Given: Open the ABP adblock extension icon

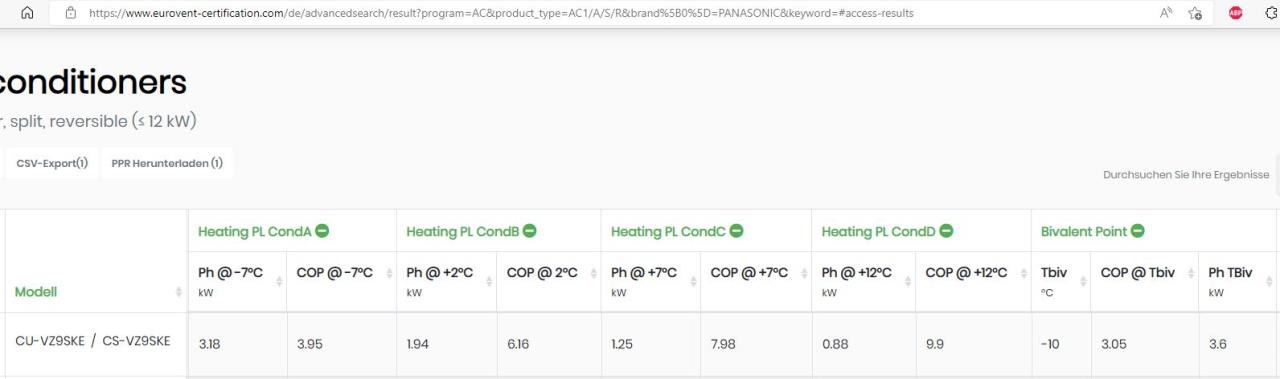Looking at the screenshot, I should tap(1236, 13).
